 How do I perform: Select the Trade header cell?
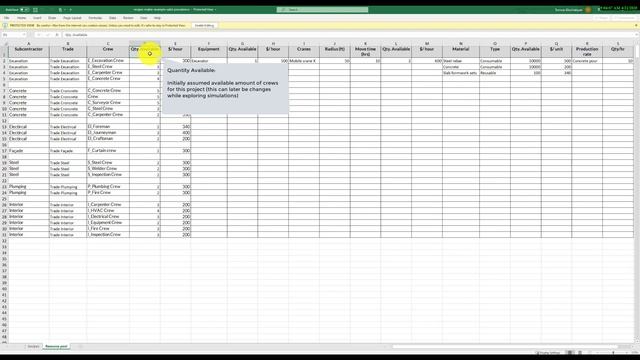click(x=68, y=51)
